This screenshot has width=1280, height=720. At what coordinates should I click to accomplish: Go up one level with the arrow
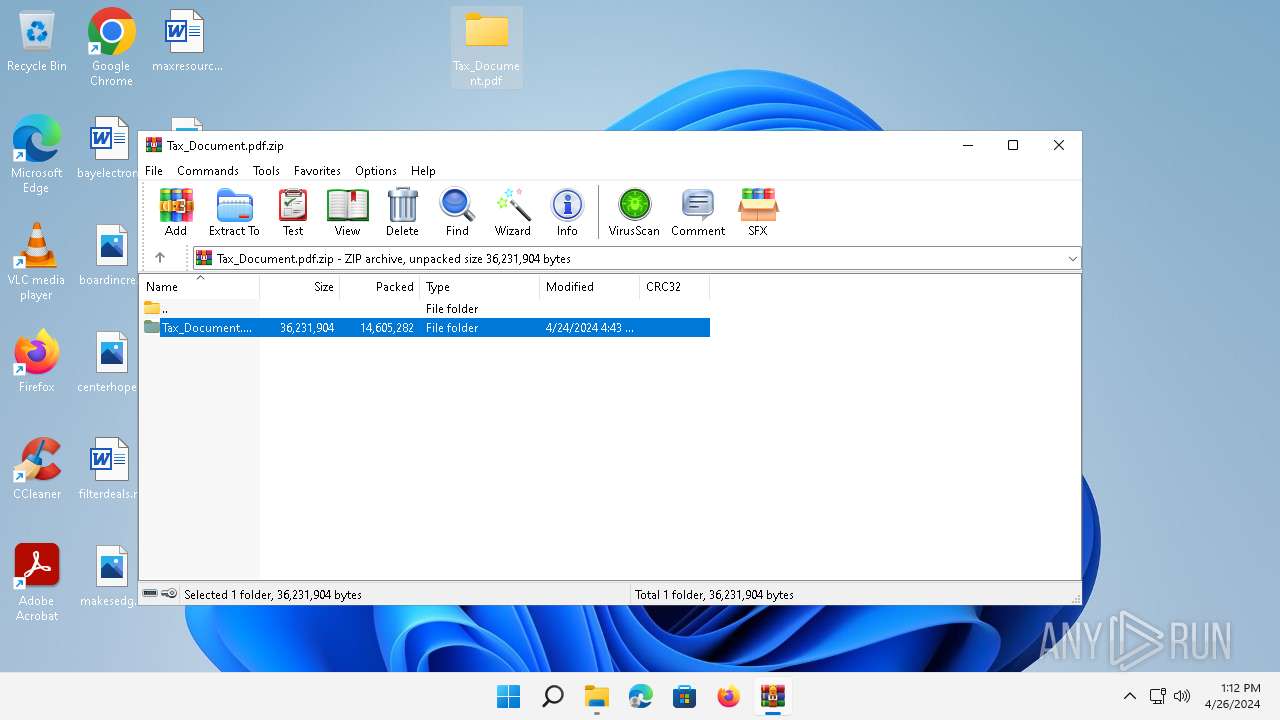pyautogui.click(x=160, y=258)
